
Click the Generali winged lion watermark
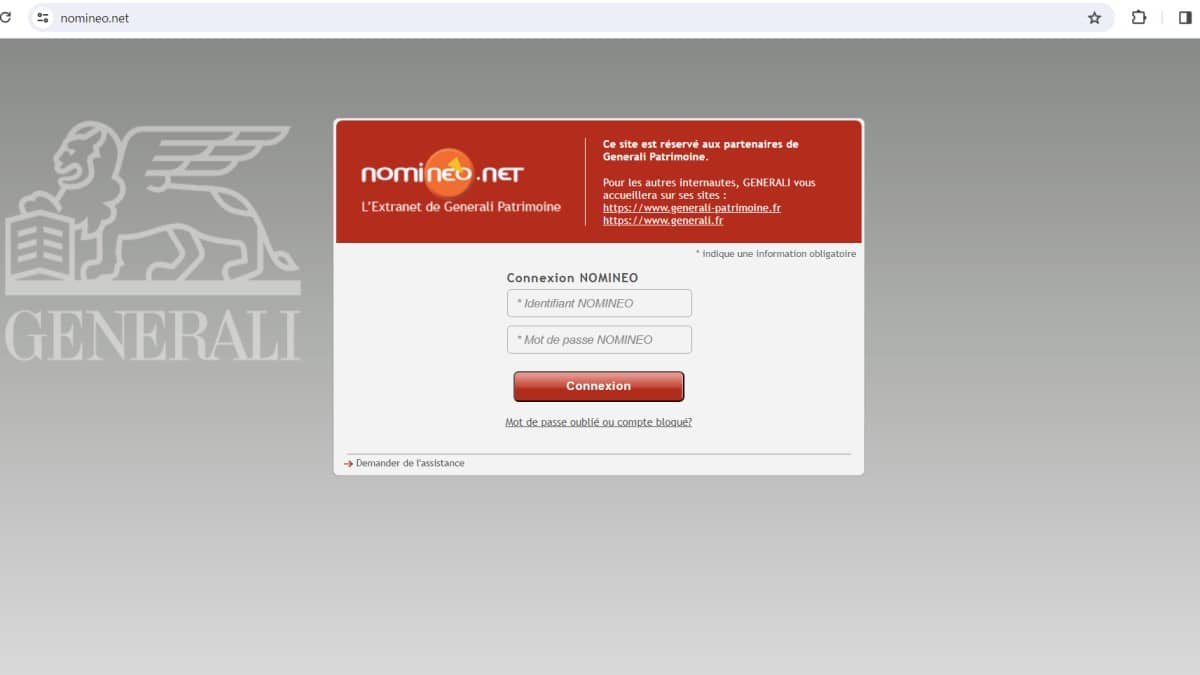pyautogui.click(x=152, y=208)
